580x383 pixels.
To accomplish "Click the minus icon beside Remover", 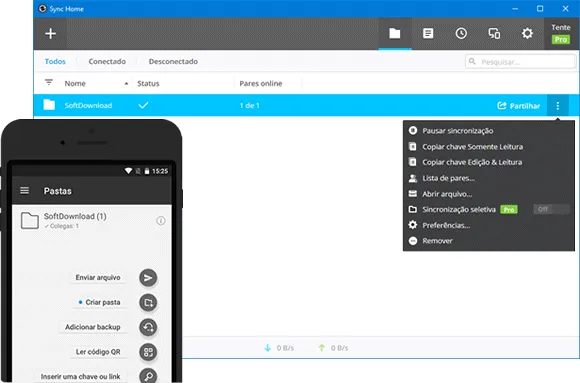I will (x=413, y=241).
